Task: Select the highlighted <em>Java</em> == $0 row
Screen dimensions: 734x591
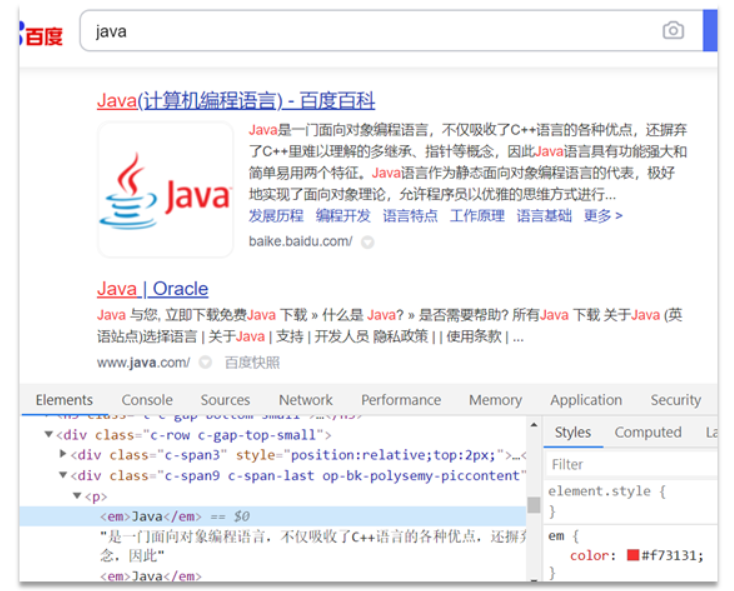Action: tap(273, 516)
